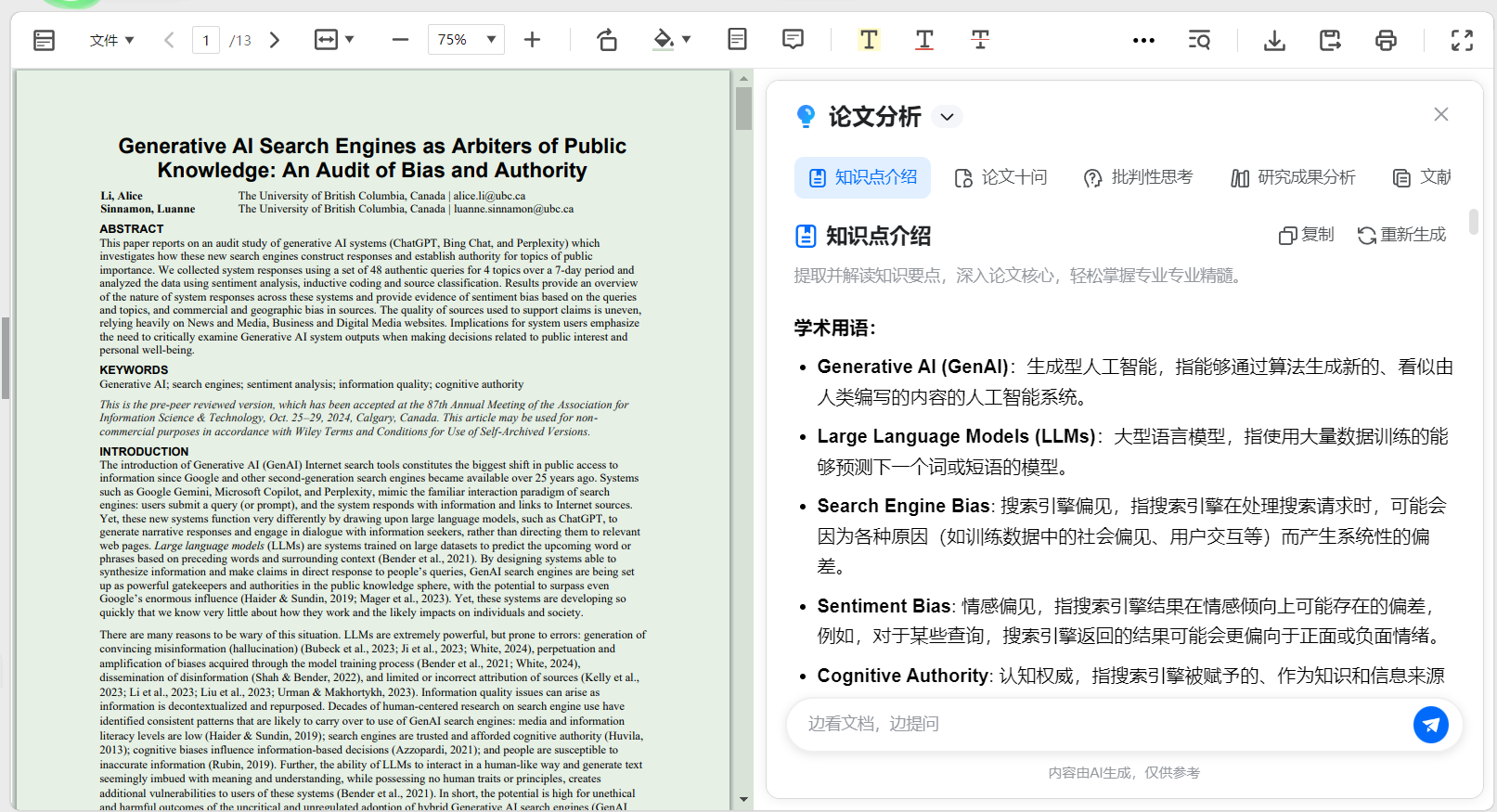Open the search in document icon
The height and width of the screenshot is (812, 1497).
coord(1199,40)
